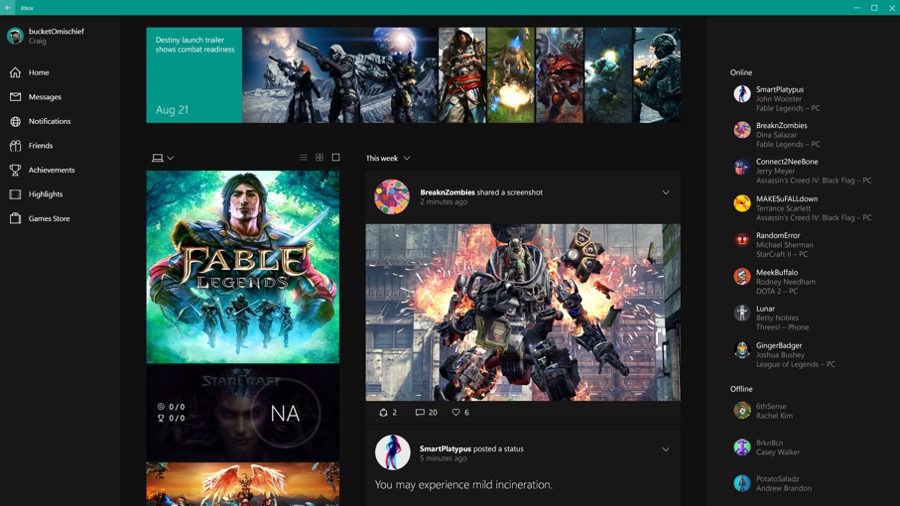Click 'Threes! – Phone' status text
Viewport: 900px width, 506px height.
(782, 327)
